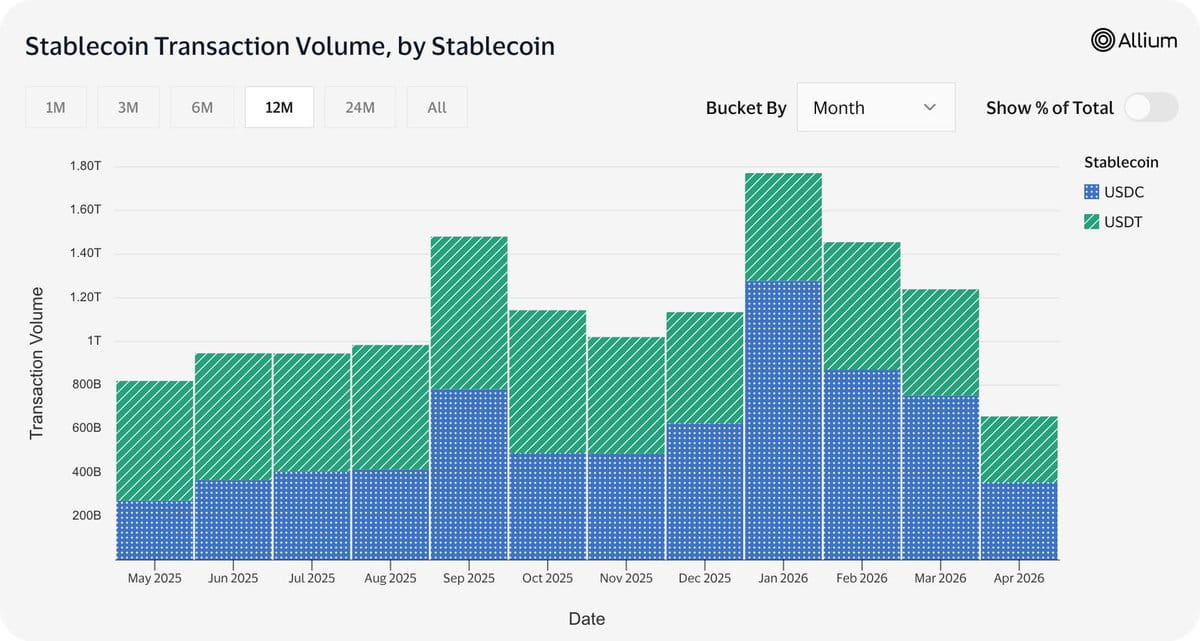
Task: Click the Aug 2025 USDC bar segment
Action: [x=390, y=514]
